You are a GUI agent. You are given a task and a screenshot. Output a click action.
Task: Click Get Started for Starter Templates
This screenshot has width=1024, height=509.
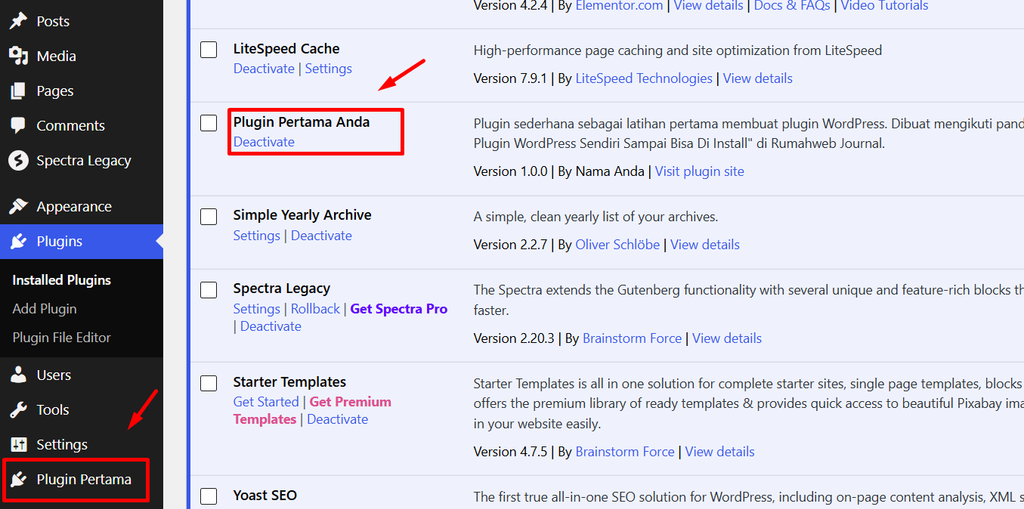(266, 402)
